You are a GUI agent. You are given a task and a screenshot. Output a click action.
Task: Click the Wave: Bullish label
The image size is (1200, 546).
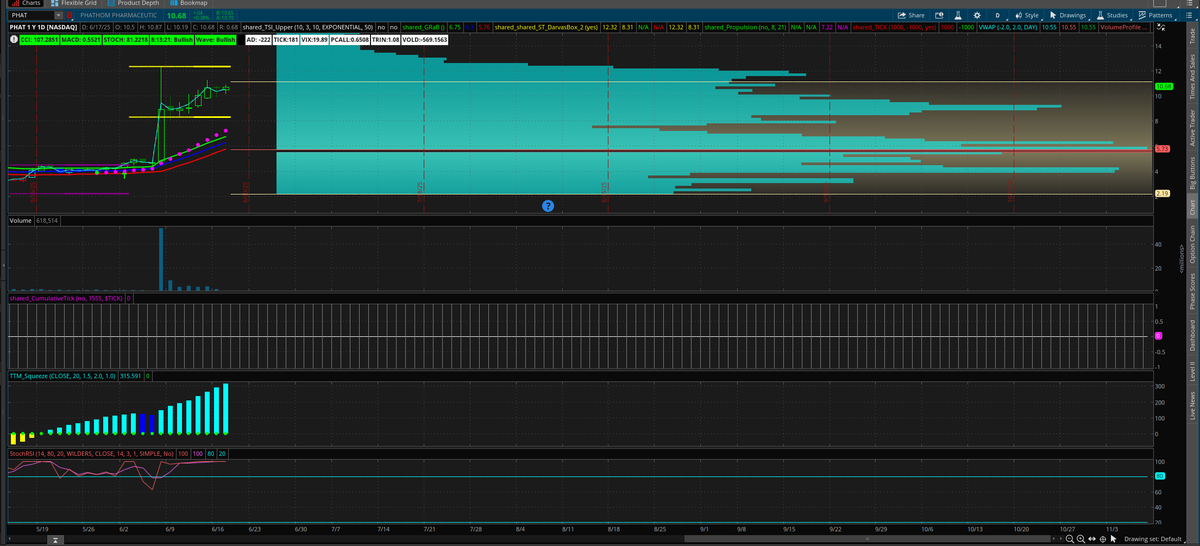pyautogui.click(x=215, y=39)
